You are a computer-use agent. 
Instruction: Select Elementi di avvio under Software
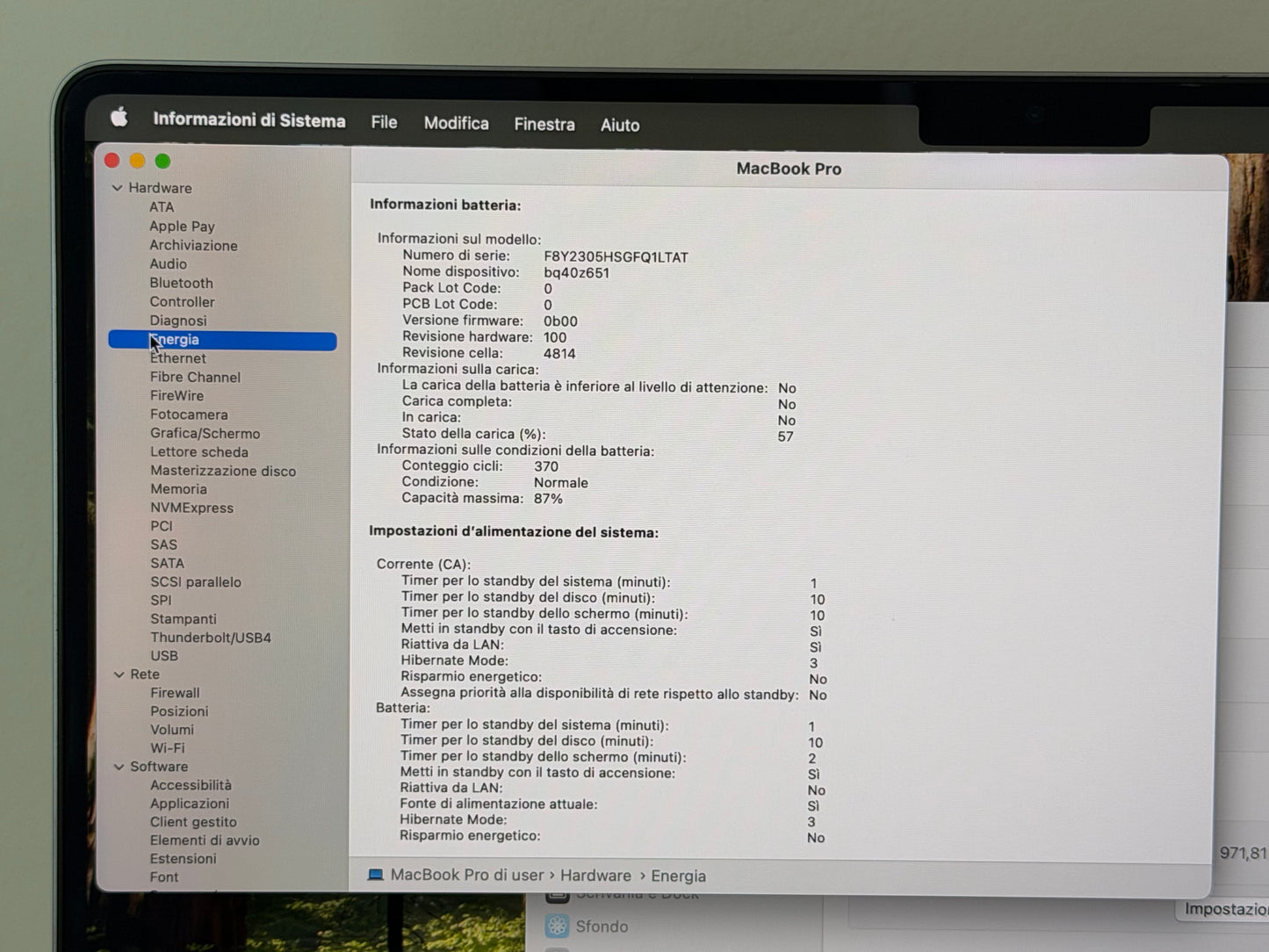tap(205, 840)
